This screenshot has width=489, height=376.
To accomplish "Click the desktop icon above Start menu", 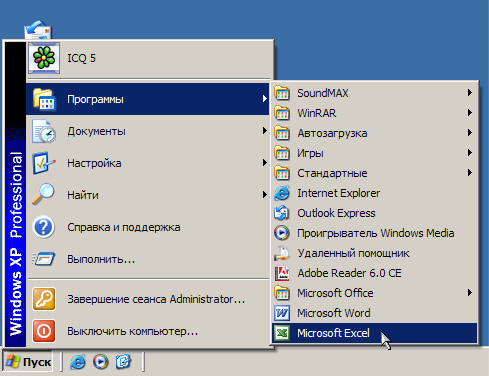I will (38, 30).
